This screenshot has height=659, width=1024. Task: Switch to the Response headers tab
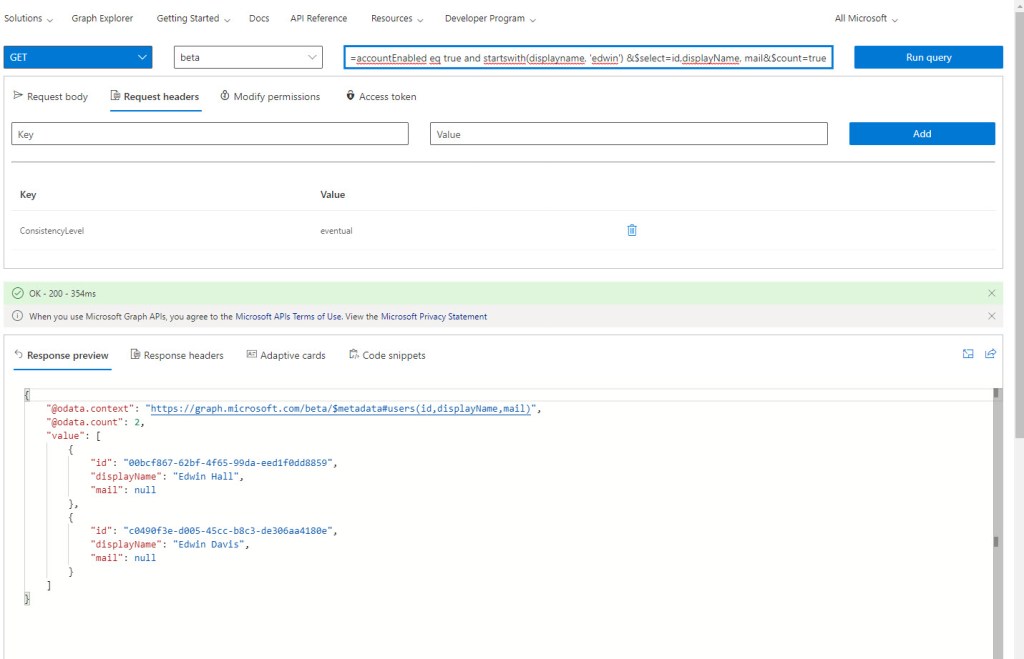coord(177,355)
